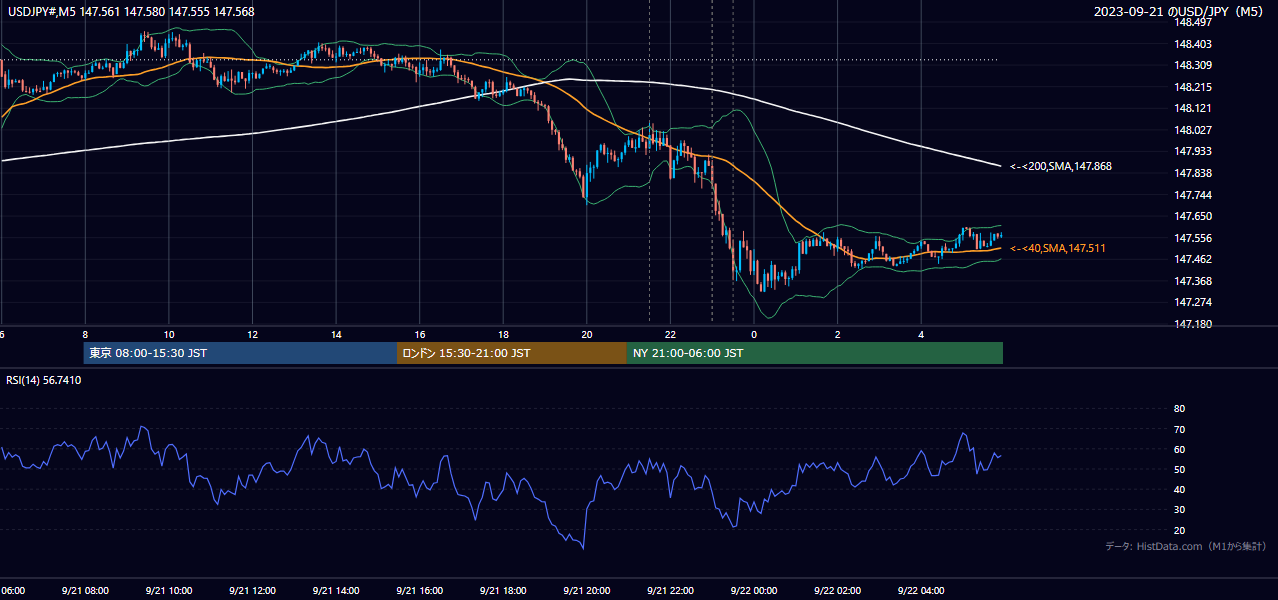The image size is (1278, 600).
Task: Click hour label 10 under the price chart
Action: (169, 334)
